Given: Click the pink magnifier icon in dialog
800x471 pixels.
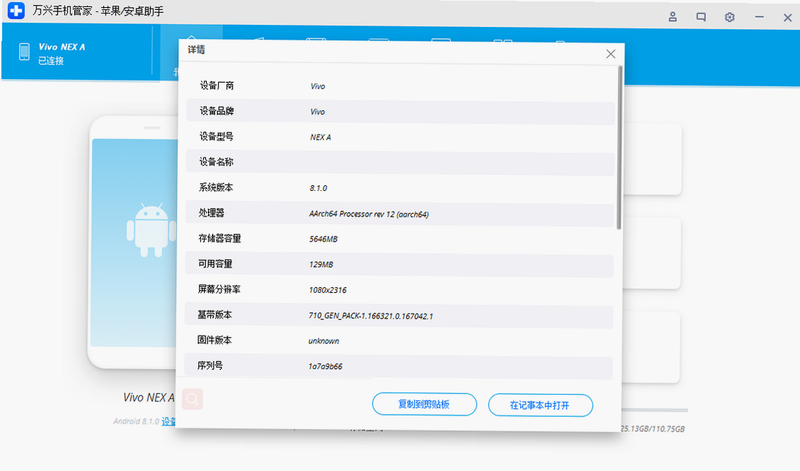Looking at the screenshot, I should (192, 399).
